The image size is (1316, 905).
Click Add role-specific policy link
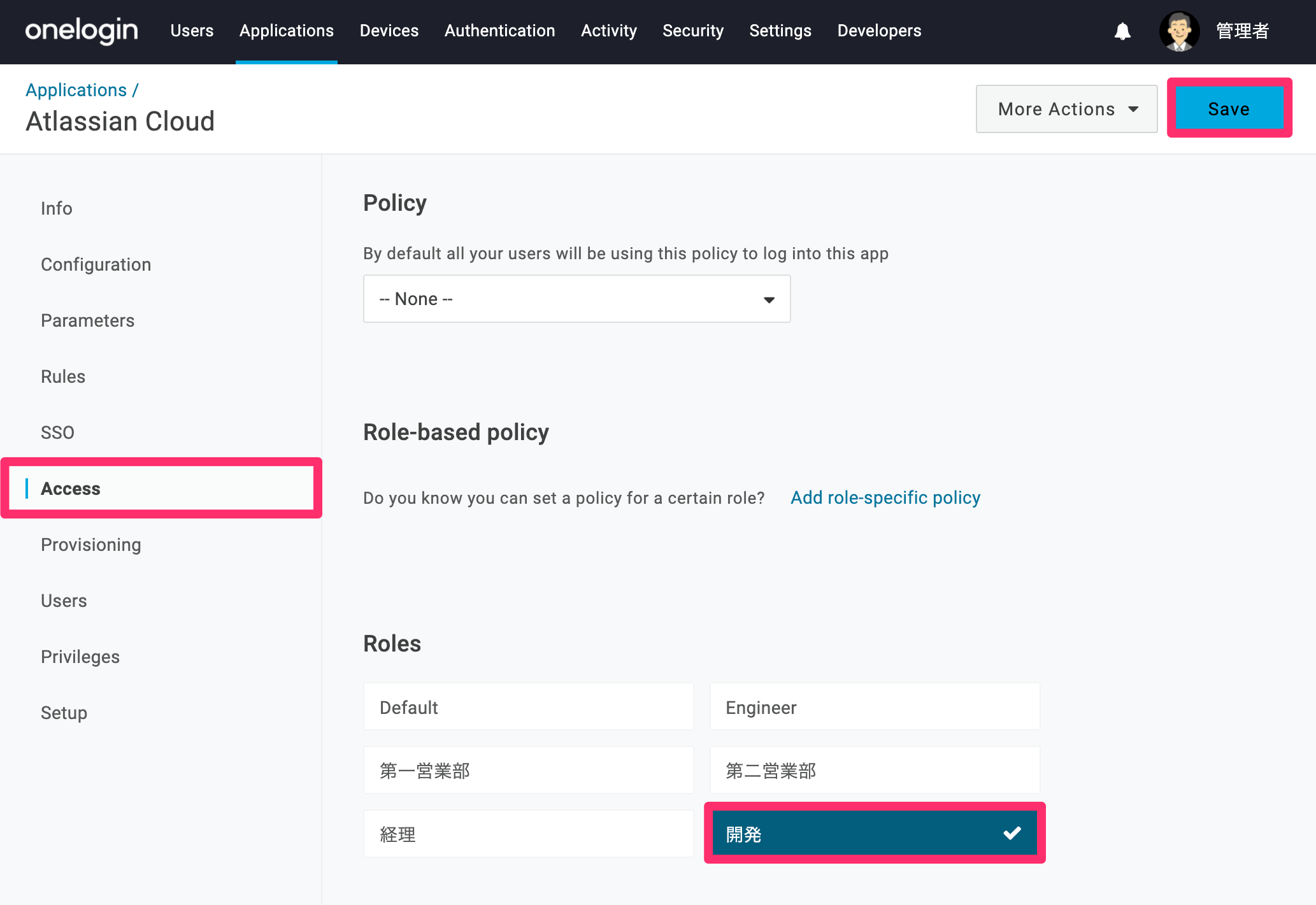[885, 497]
